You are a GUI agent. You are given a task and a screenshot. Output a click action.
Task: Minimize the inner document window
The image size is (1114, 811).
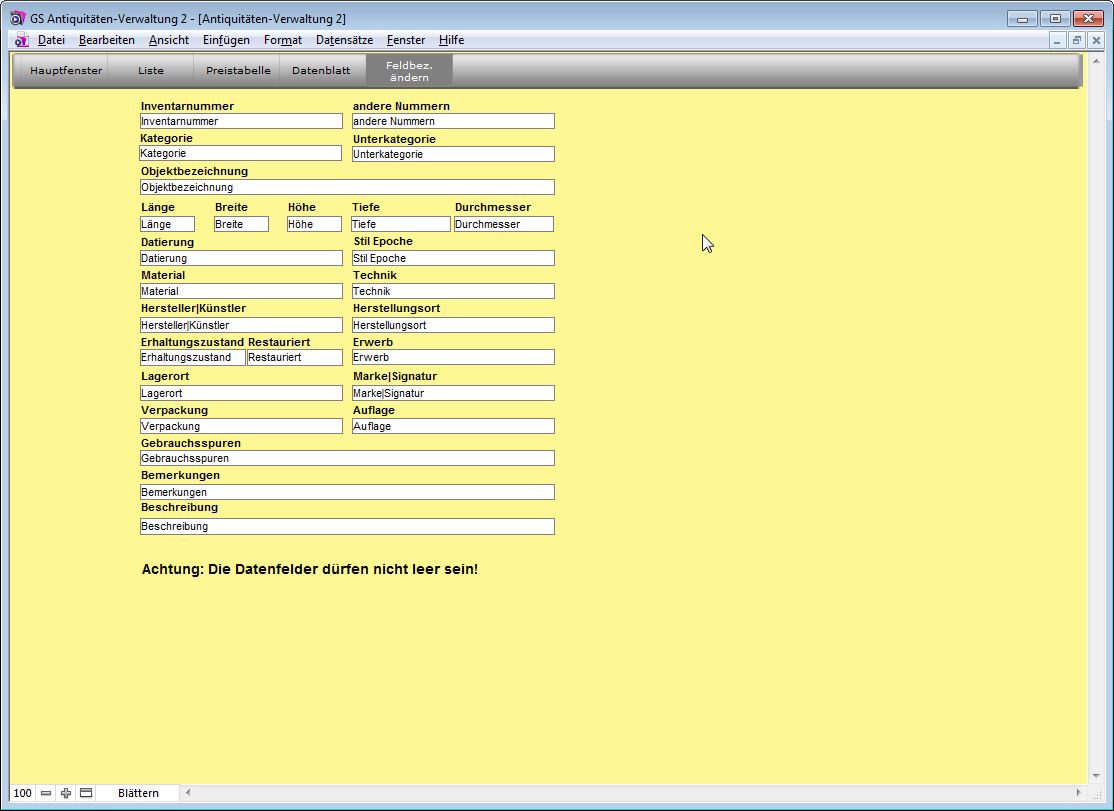tap(1058, 40)
